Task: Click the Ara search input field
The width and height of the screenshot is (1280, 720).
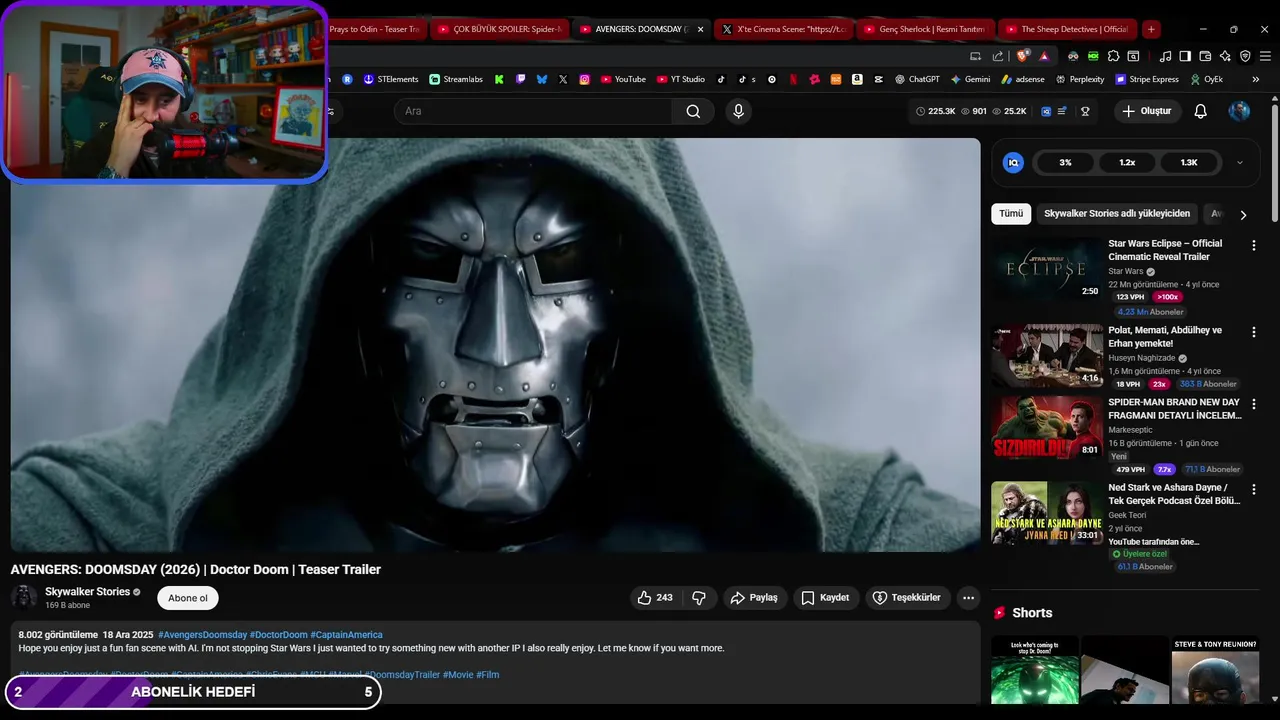Action: [535, 111]
